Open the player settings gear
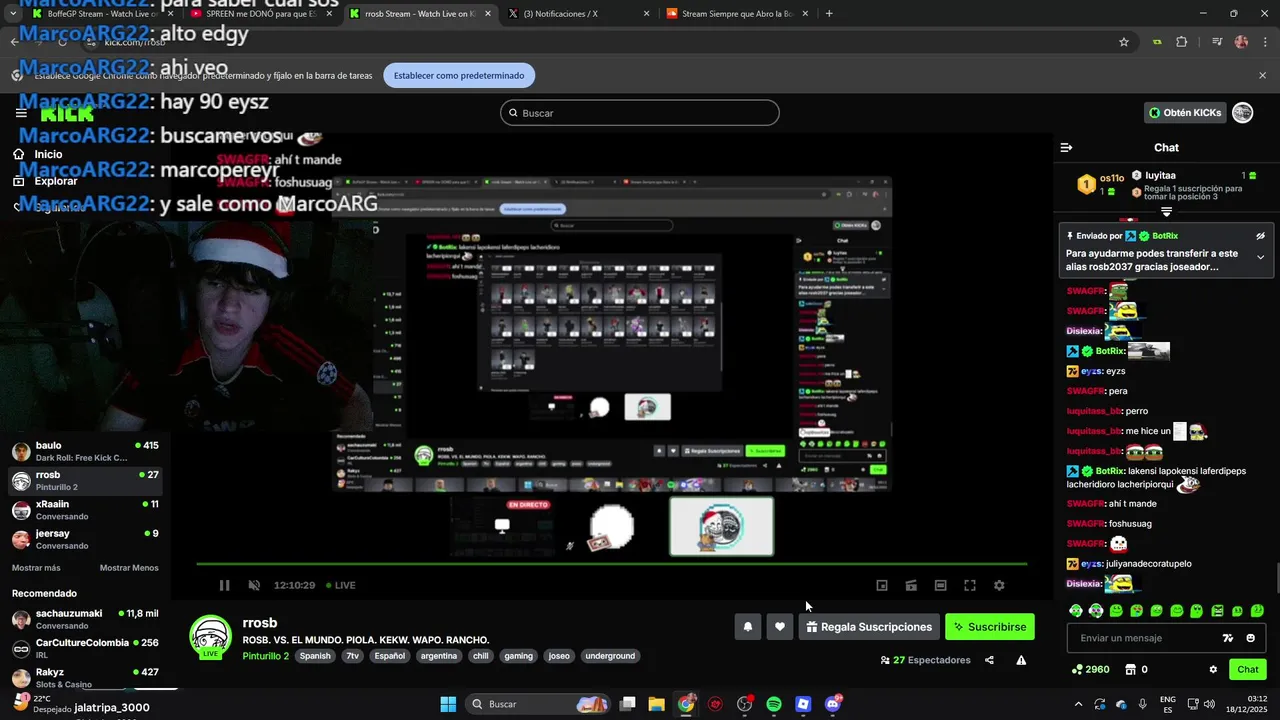 [x=998, y=585]
